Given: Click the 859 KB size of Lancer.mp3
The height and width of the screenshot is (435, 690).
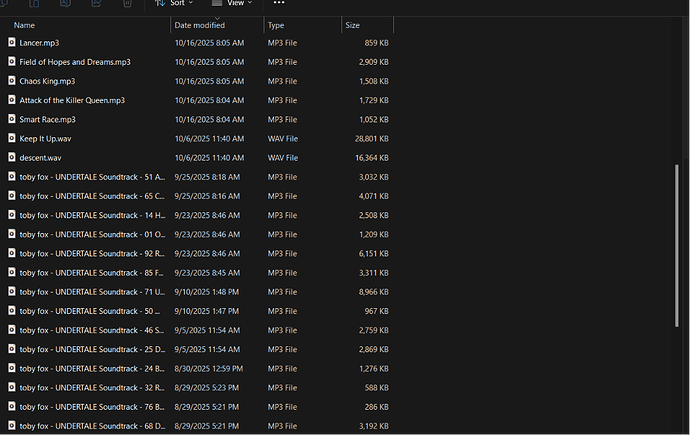Looking at the screenshot, I should pos(377,43).
